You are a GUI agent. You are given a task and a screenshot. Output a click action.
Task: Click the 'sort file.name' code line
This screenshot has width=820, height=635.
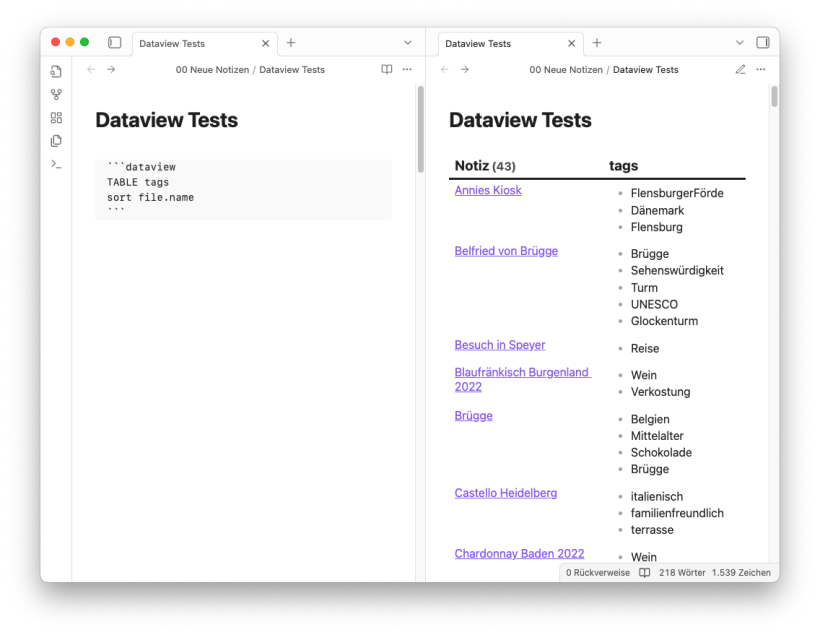click(x=151, y=197)
